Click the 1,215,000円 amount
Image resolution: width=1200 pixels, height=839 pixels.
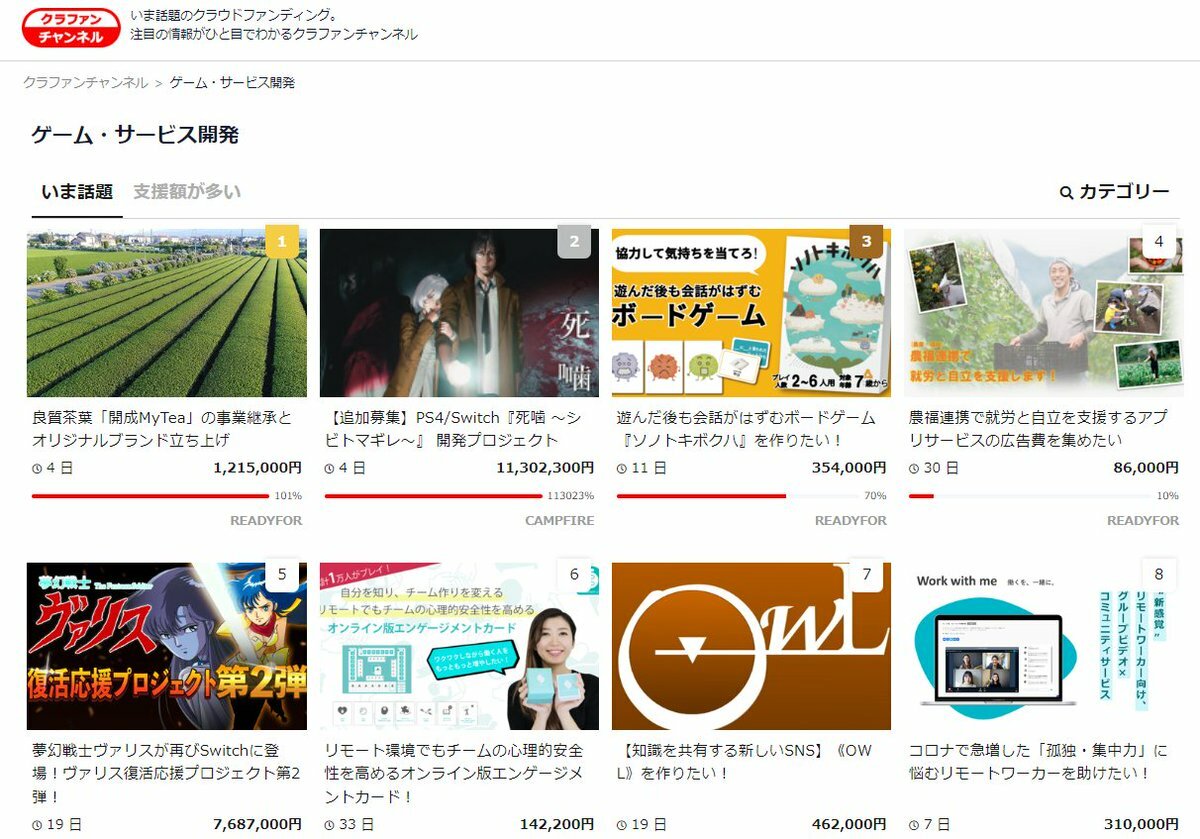257,468
